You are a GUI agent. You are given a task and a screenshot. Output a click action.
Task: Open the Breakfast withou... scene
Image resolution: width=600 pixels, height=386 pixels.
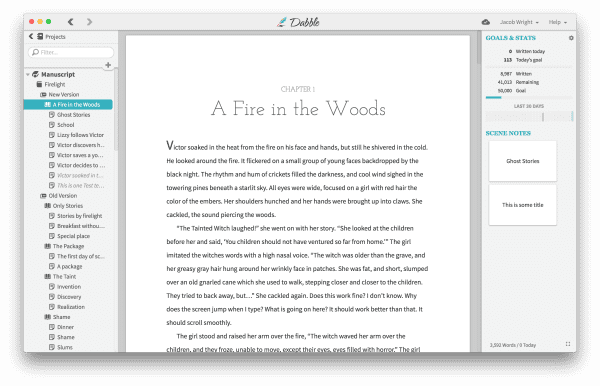pos(81,226)
